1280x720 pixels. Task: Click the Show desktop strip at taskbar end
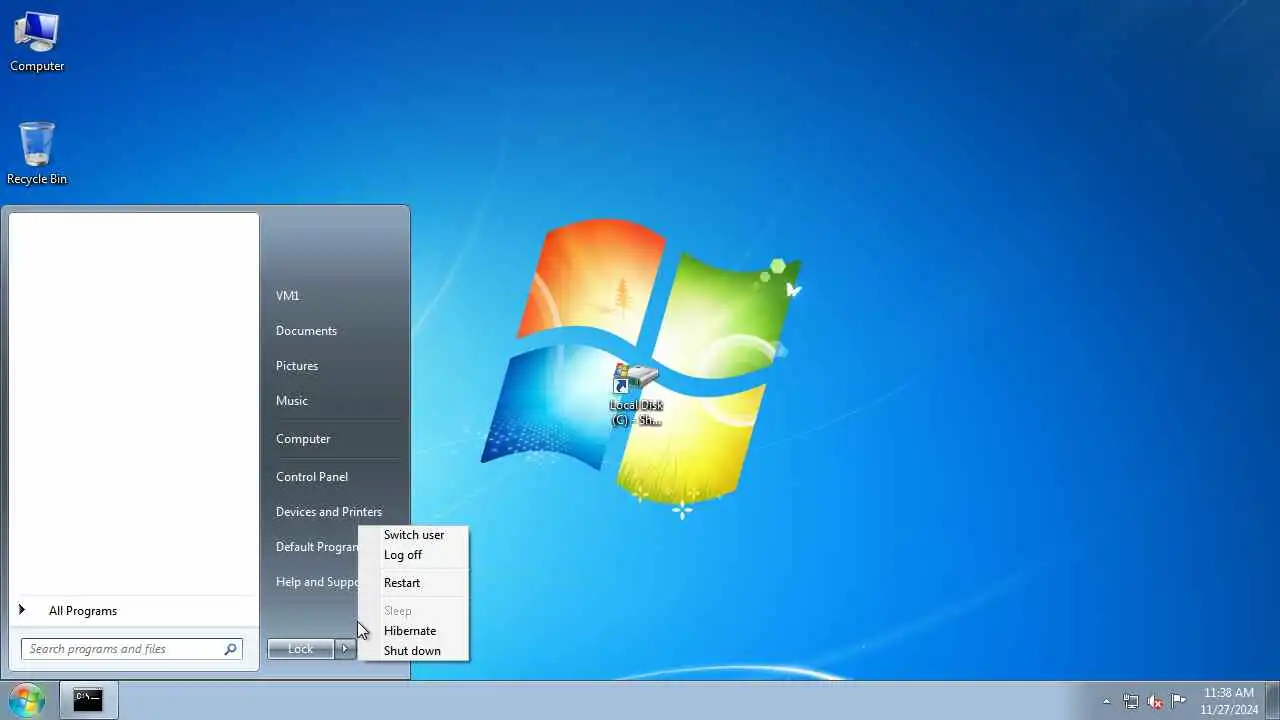click(x=1273, y=701)
